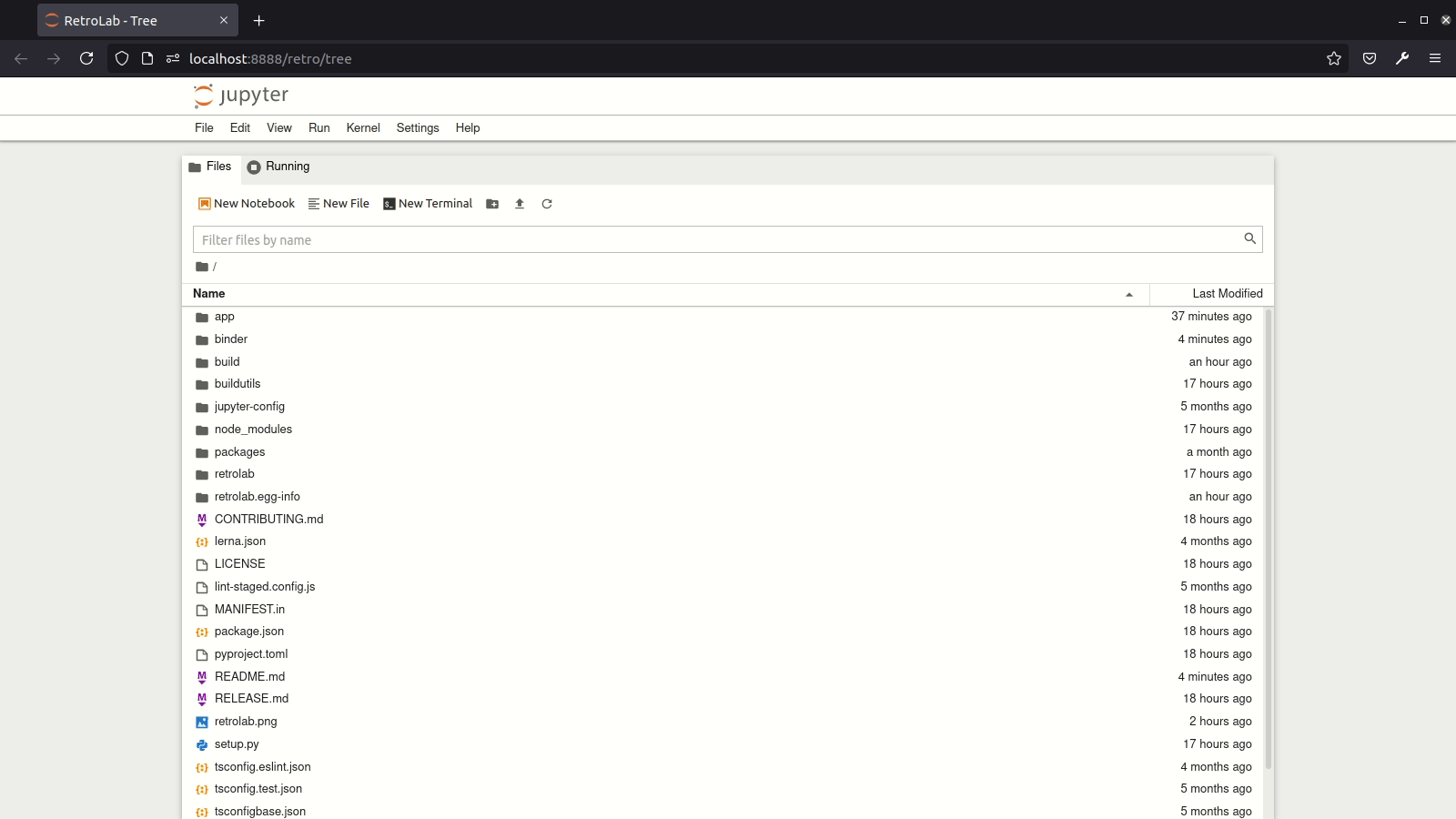This screenshot has width=1456, height=819.
Task: Click the Jupyter logo
Action: [x=241, y=96]
